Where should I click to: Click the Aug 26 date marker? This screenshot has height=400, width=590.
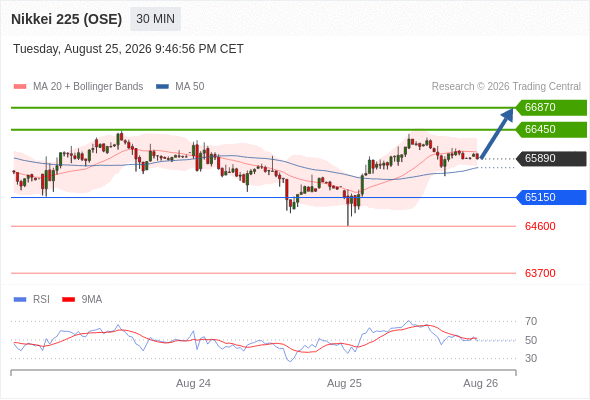click(x=481, y=383)
